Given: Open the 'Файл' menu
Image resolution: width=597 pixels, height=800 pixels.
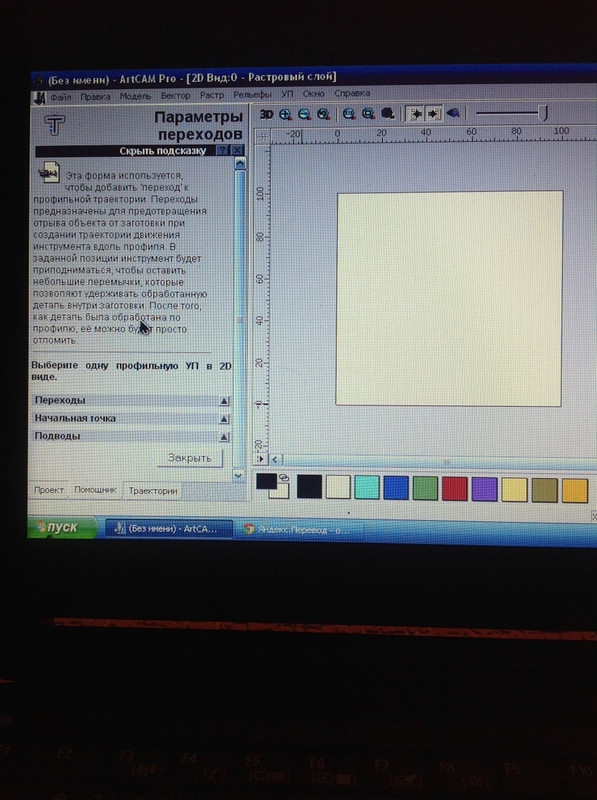Looking at the screenshot, I should point(61,97).
